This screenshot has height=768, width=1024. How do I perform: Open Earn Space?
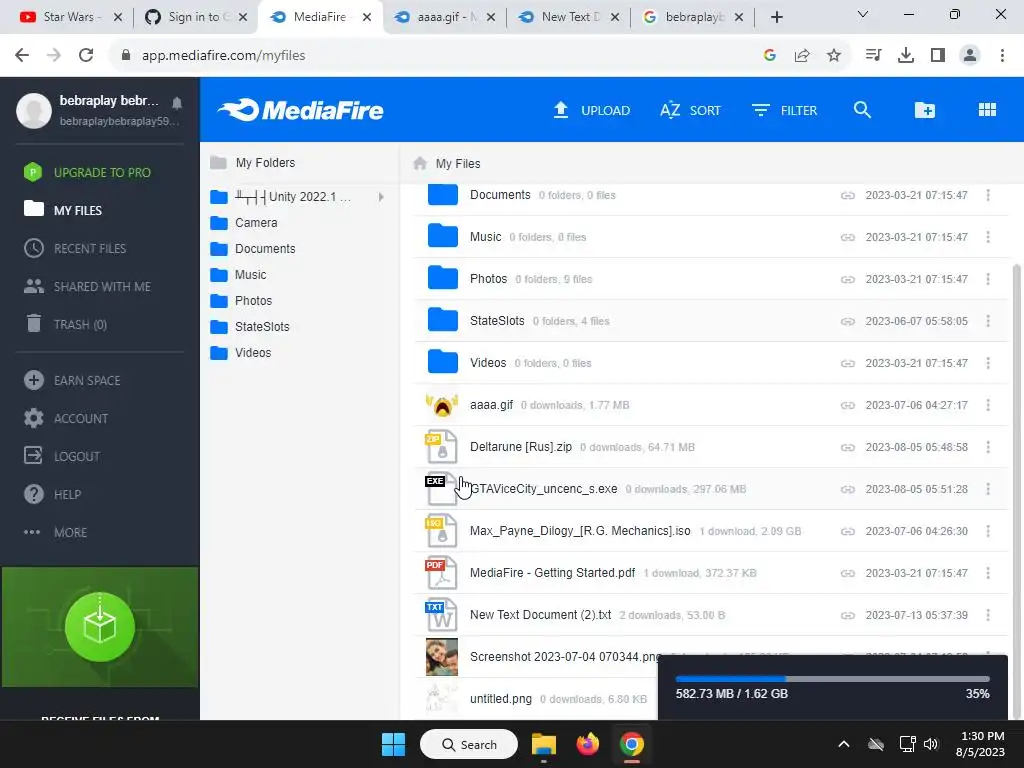click(72, 380)
